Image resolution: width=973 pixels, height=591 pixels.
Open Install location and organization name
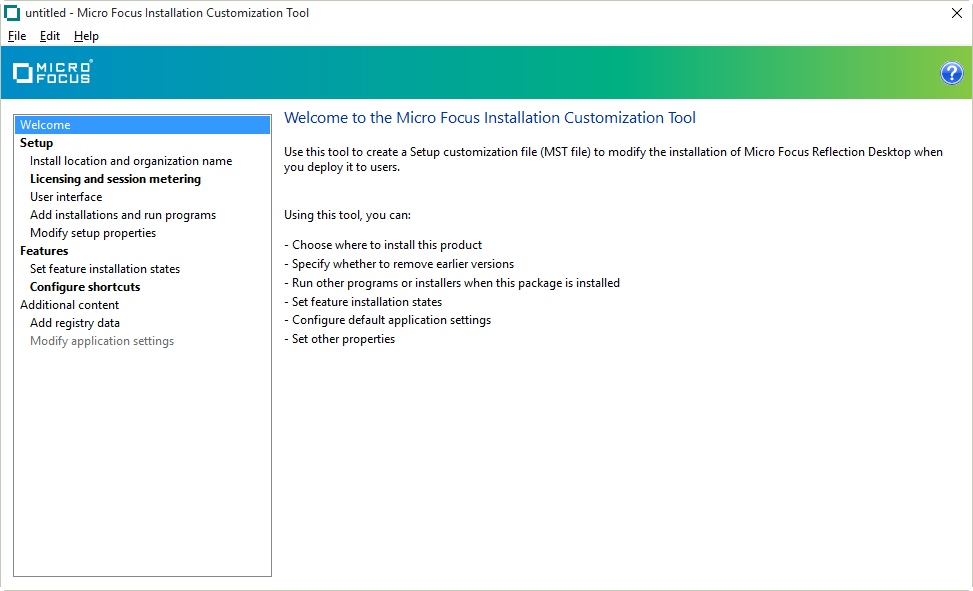click(x=131, y=161)
